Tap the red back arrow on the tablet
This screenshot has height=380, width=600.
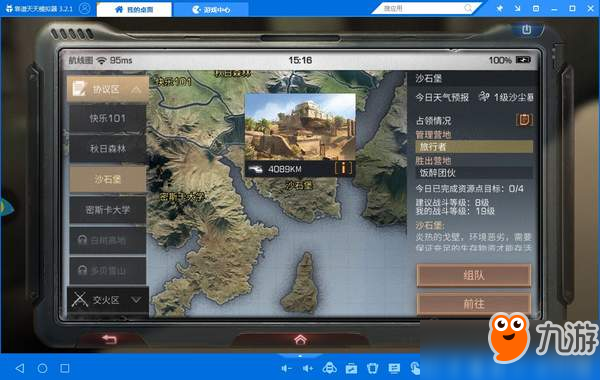(109, 339)
